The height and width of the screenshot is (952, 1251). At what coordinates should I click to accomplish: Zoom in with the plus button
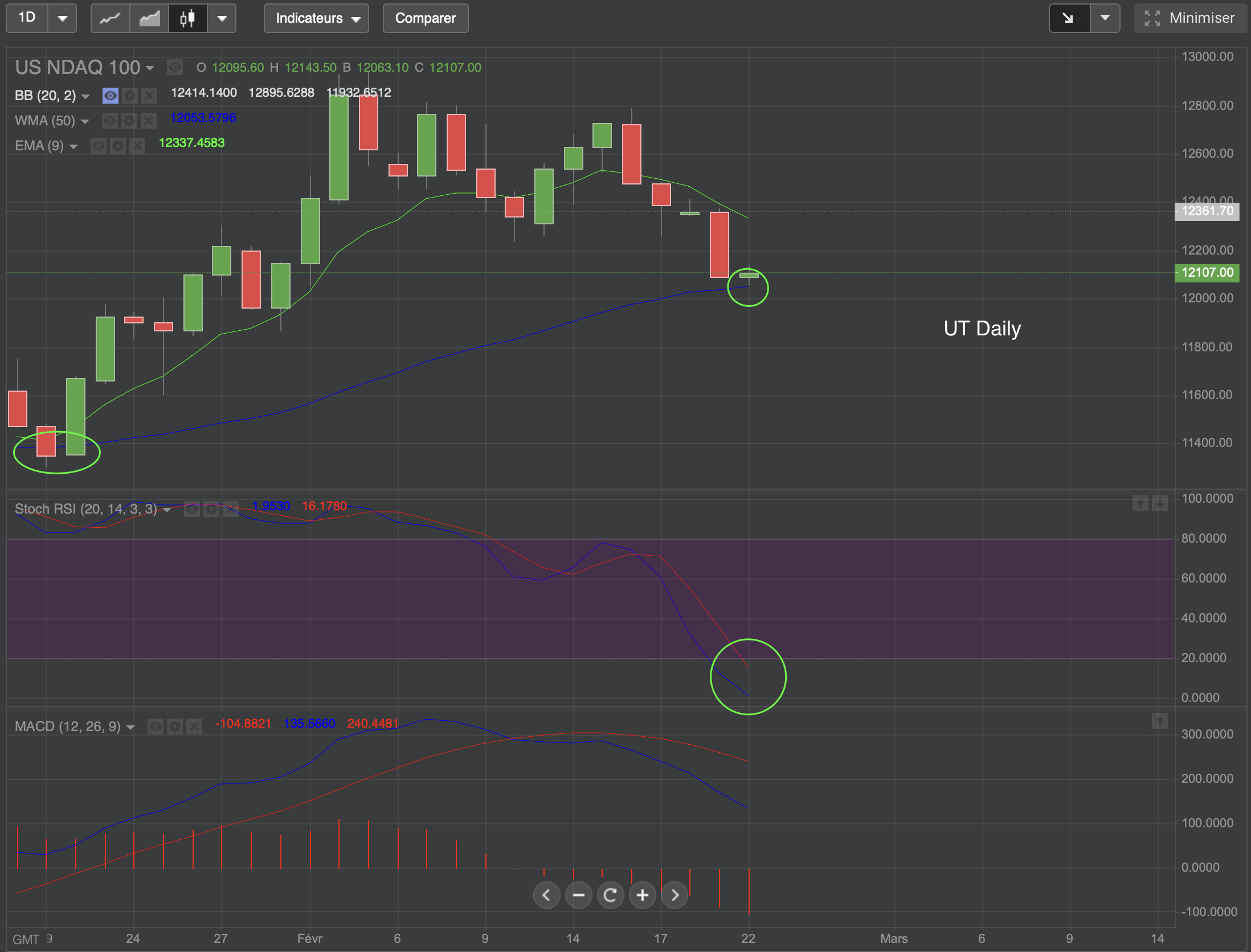(643, 895)
